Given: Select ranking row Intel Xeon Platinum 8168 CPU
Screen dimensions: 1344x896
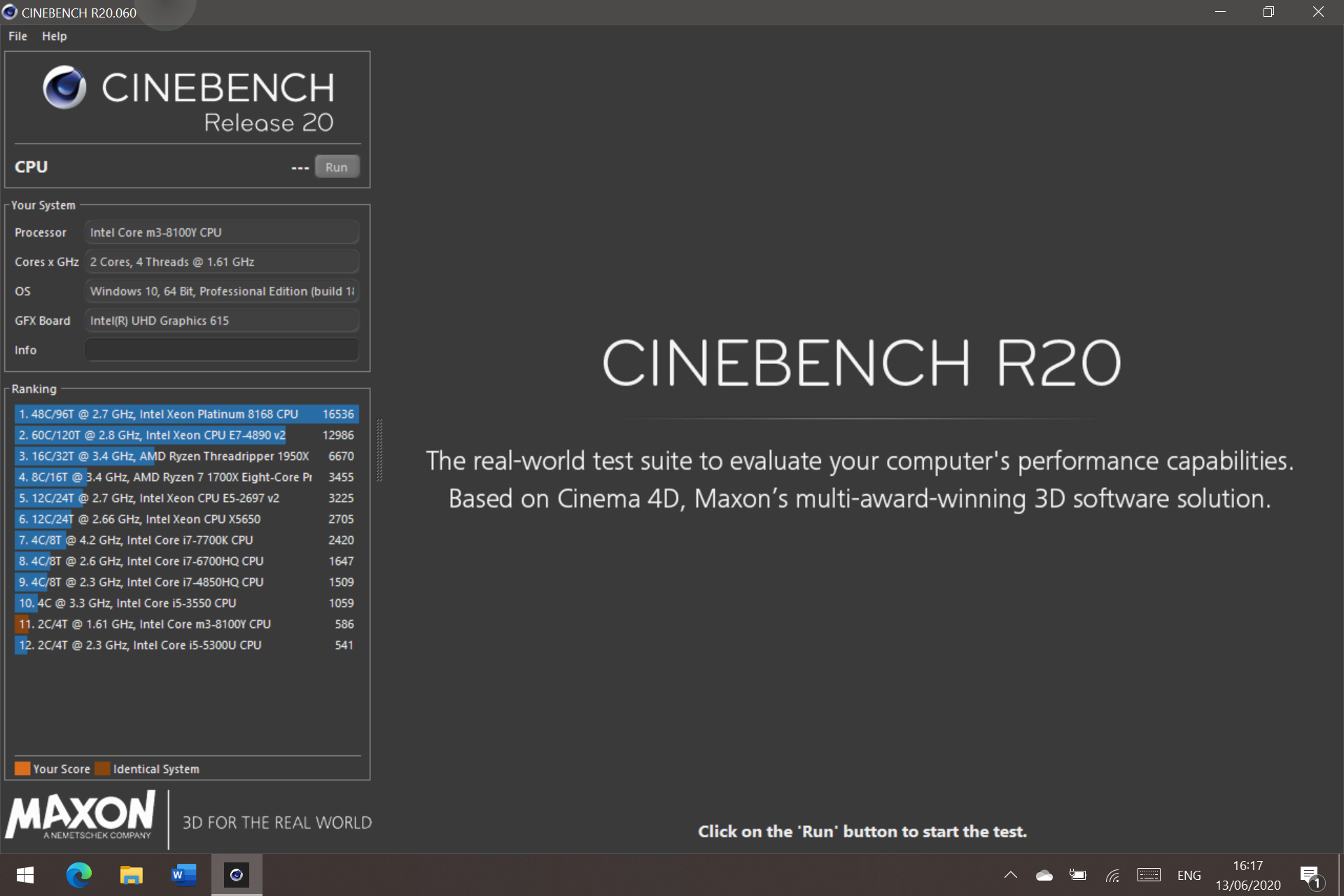Looking at the screenshot, I should [187, 414].
